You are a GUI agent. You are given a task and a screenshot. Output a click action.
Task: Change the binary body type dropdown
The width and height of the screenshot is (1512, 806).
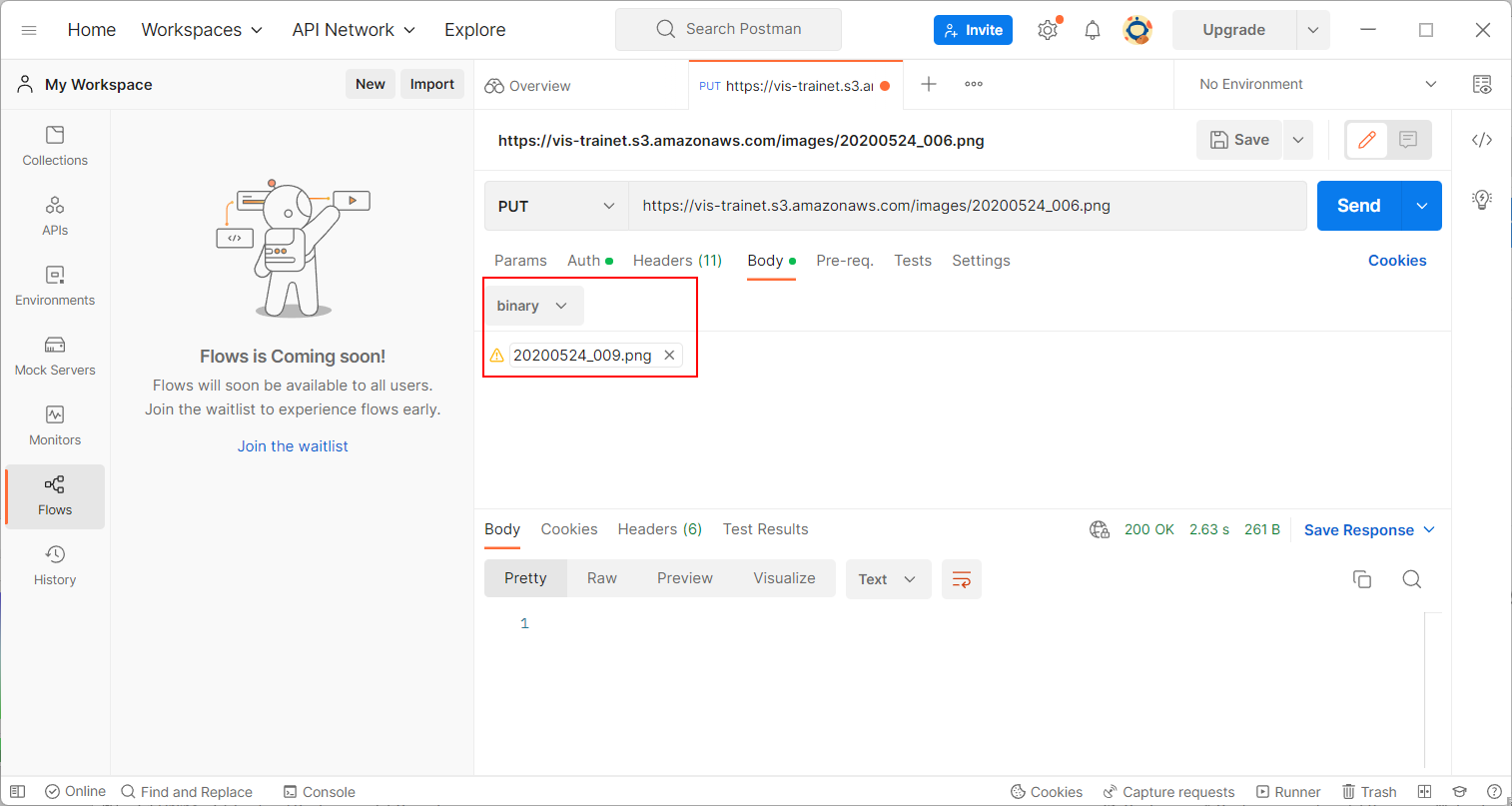click(532, 306)
